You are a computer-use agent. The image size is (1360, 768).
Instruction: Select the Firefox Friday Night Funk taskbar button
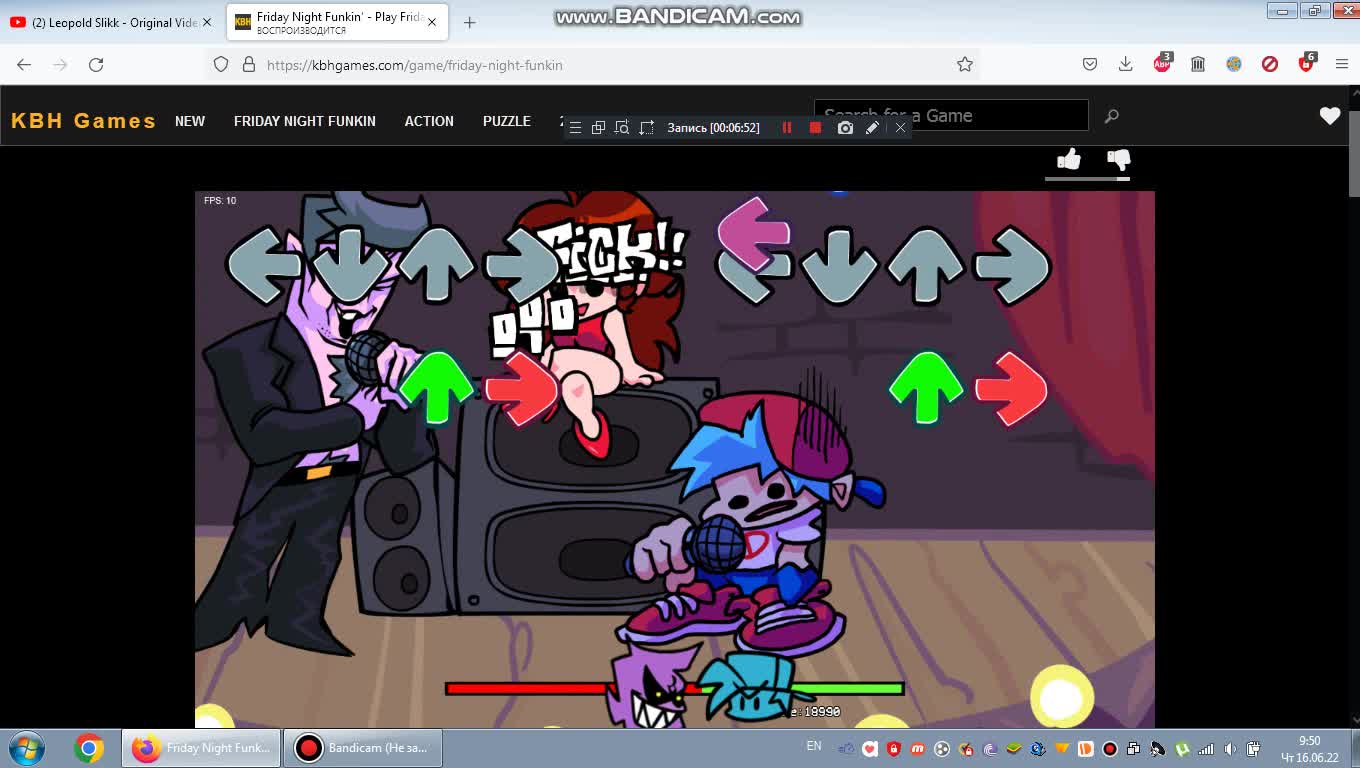tap(201, 748)
